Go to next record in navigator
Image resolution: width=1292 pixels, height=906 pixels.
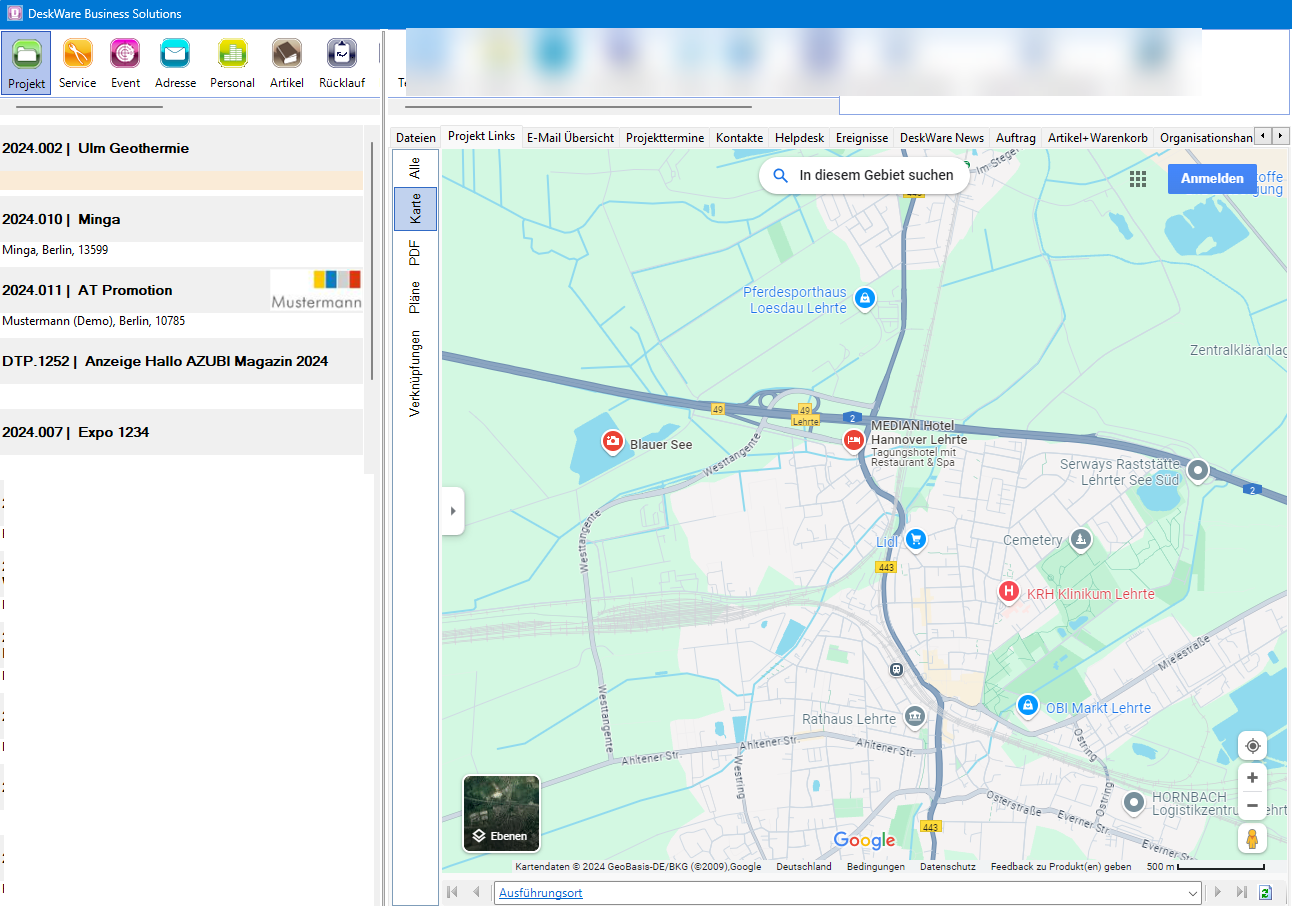coord(1218,892)
